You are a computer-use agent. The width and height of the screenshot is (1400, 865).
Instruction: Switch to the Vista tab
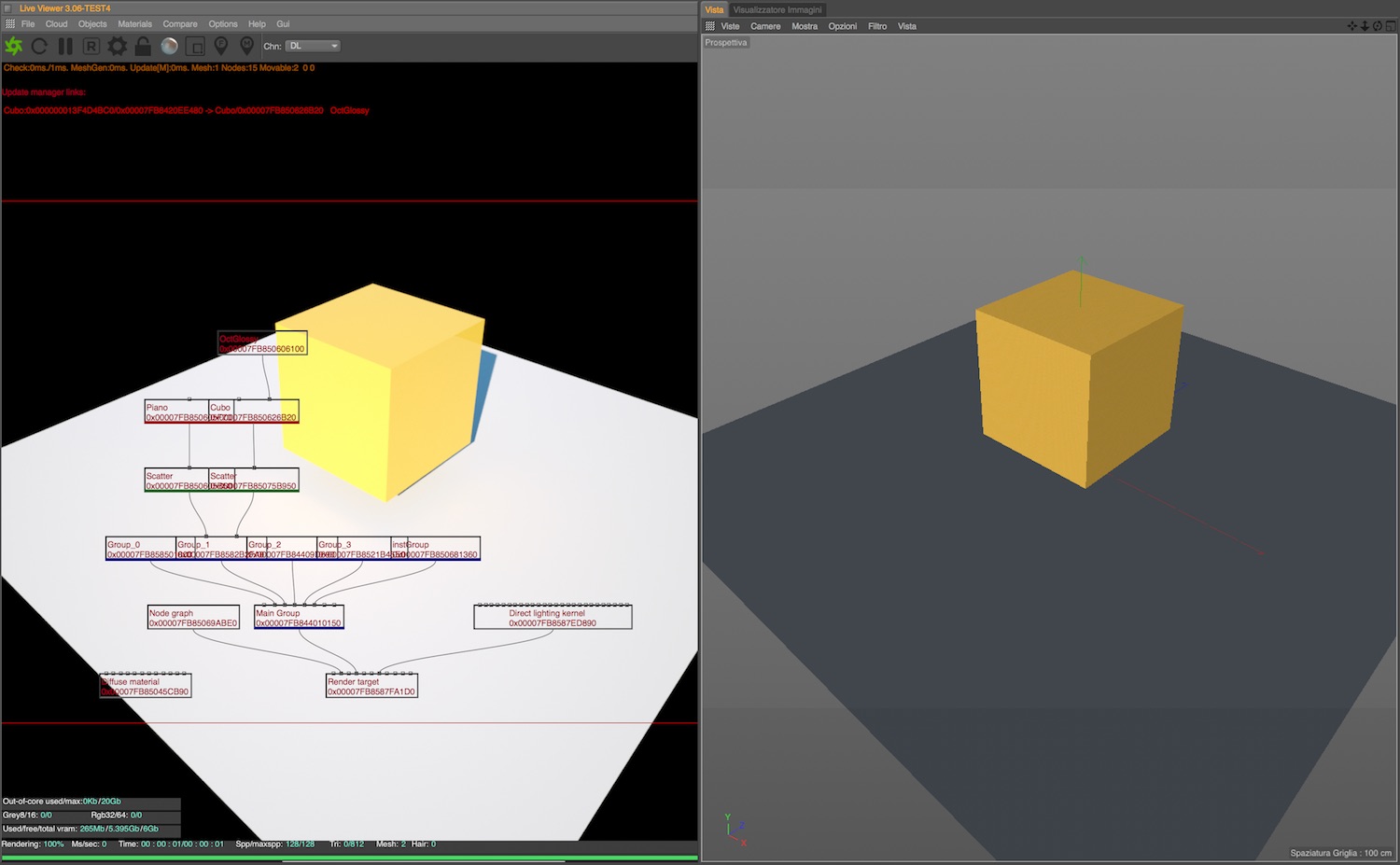[714, 9]
